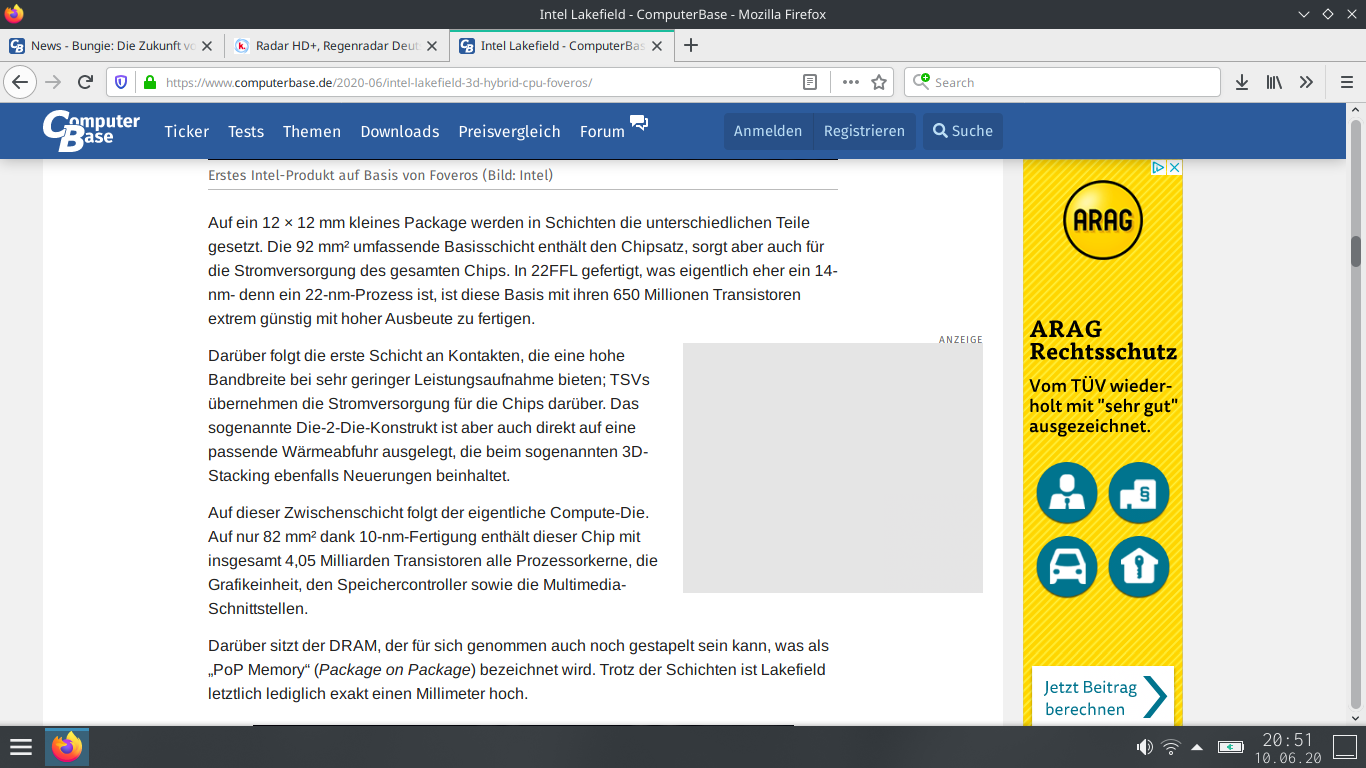
Task: Click the ComputerBase logo
Action: point(91,130)
